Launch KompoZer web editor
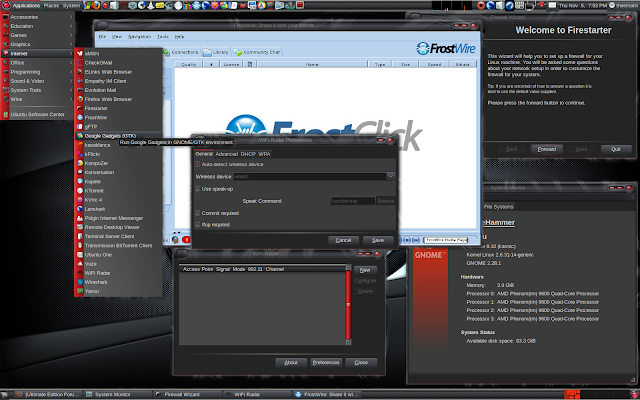 point(118,163)
